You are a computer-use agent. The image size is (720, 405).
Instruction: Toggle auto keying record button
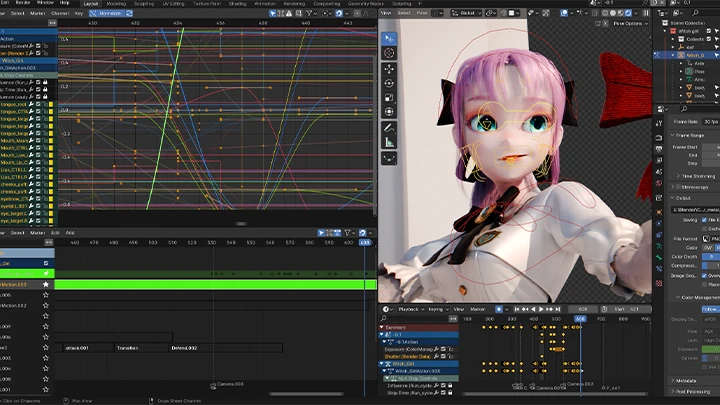tap(499, 309)
